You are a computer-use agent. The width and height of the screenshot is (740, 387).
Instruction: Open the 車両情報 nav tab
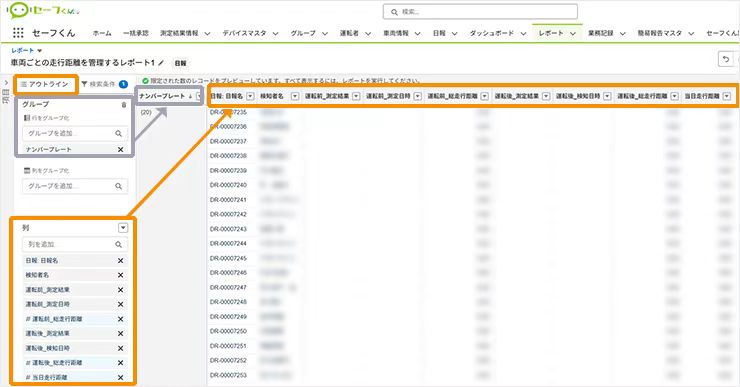395,34
